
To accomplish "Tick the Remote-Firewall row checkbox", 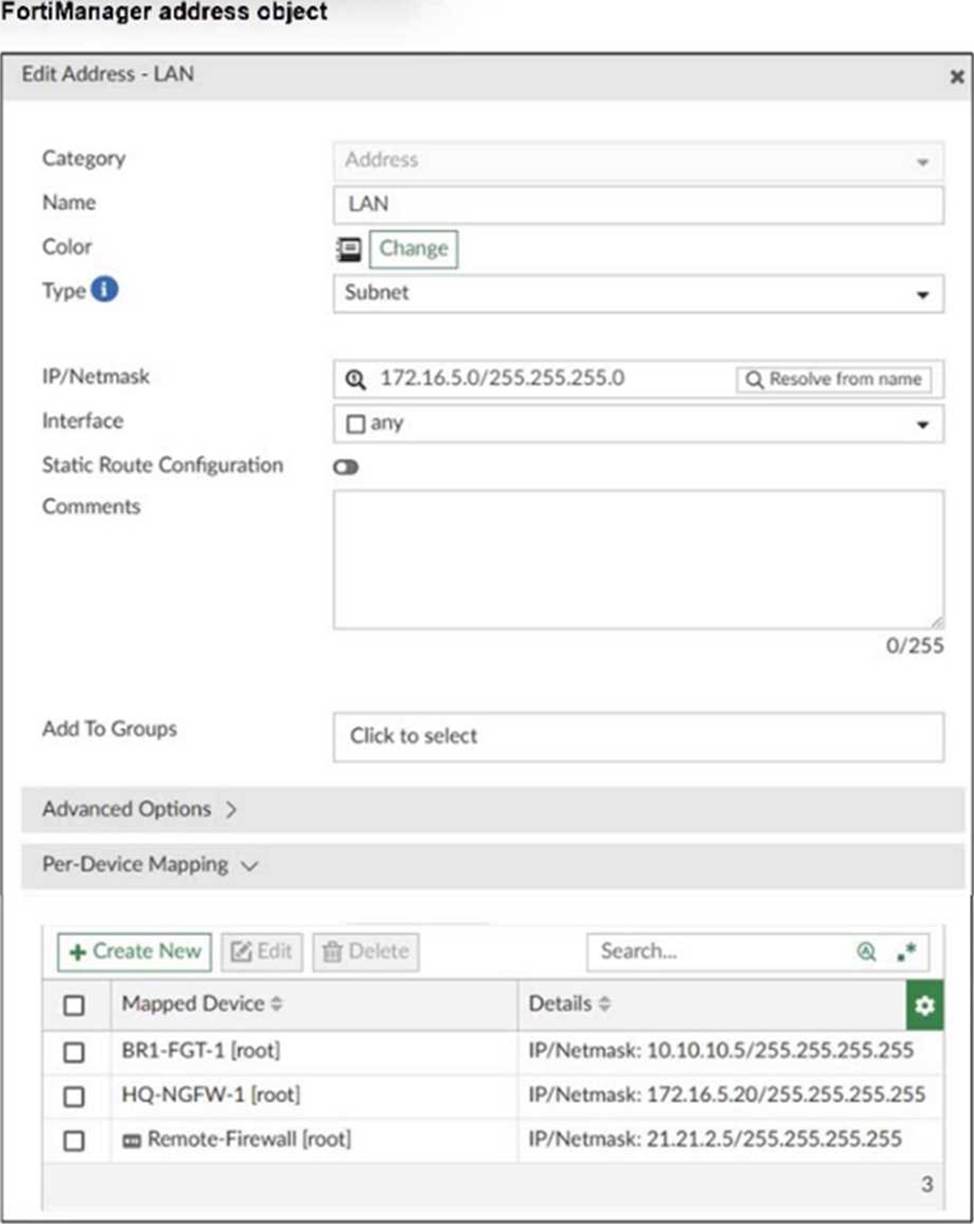I will pos(74,1140).
